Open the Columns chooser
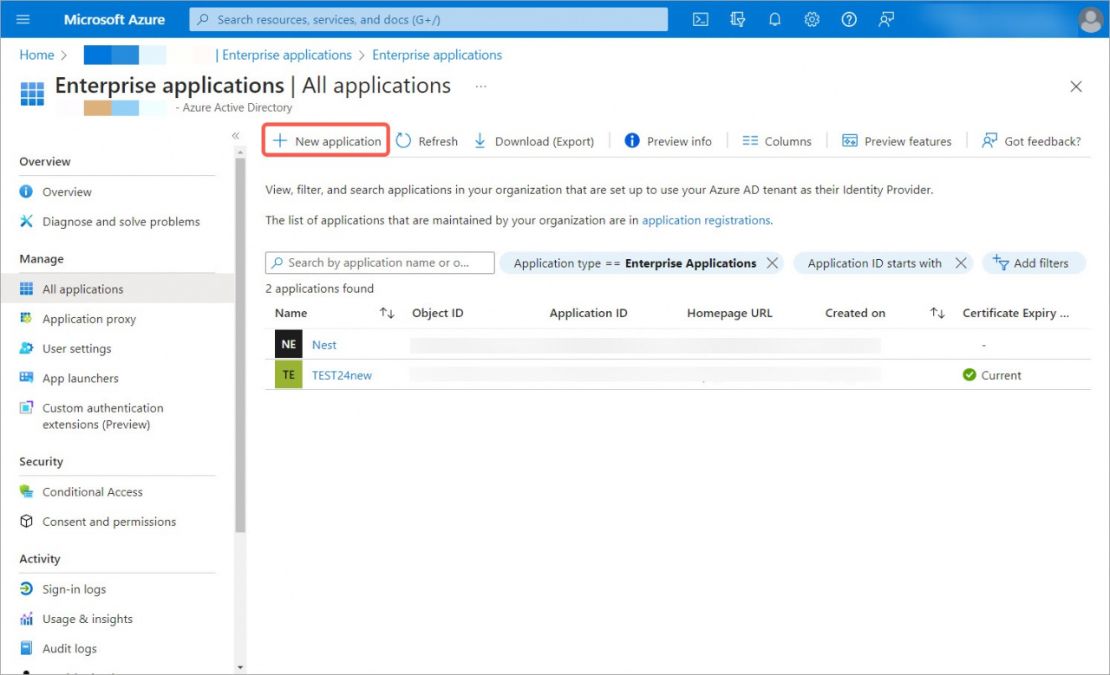This screenshot has height=675, width=1110. [x=777, y=141]
